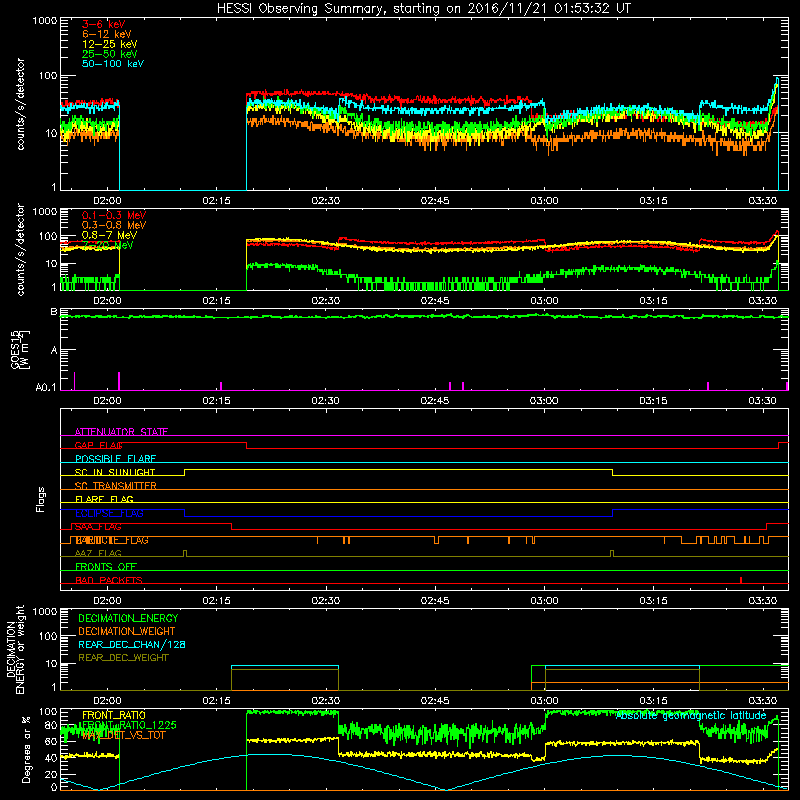800x800 pixels.
Task: Select the GAP_FLAG label
Action: point(98,445)
